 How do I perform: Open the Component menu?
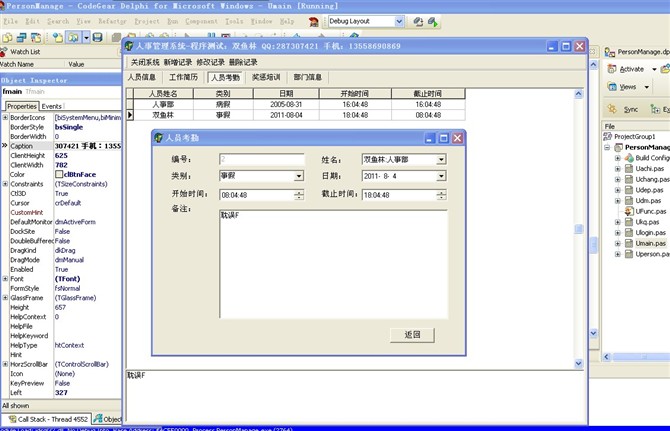click(201, 21)
